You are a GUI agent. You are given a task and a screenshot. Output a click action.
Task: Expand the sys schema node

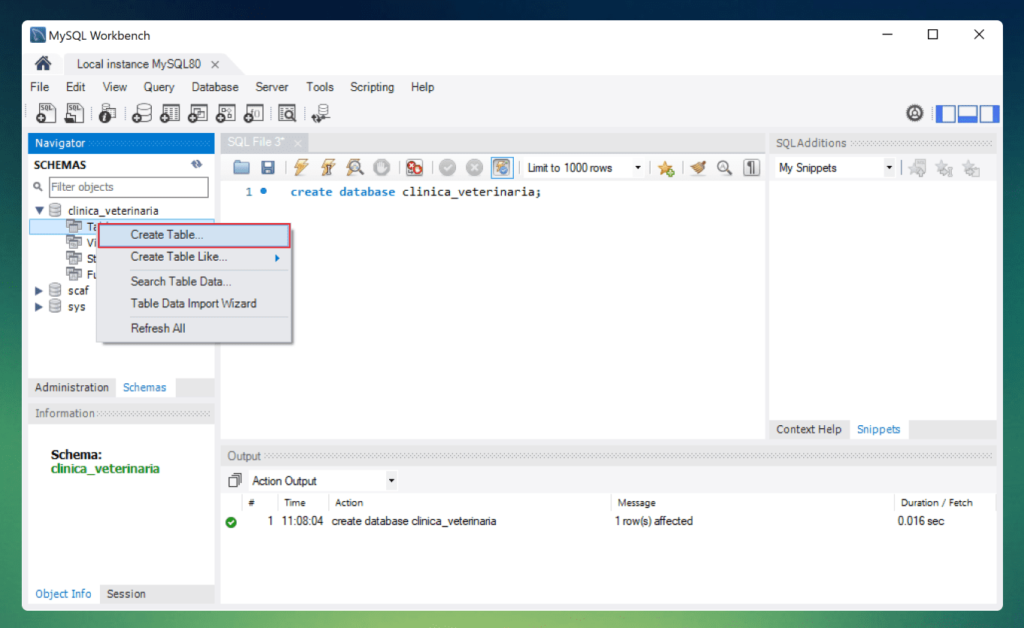(x=39, y=306)
